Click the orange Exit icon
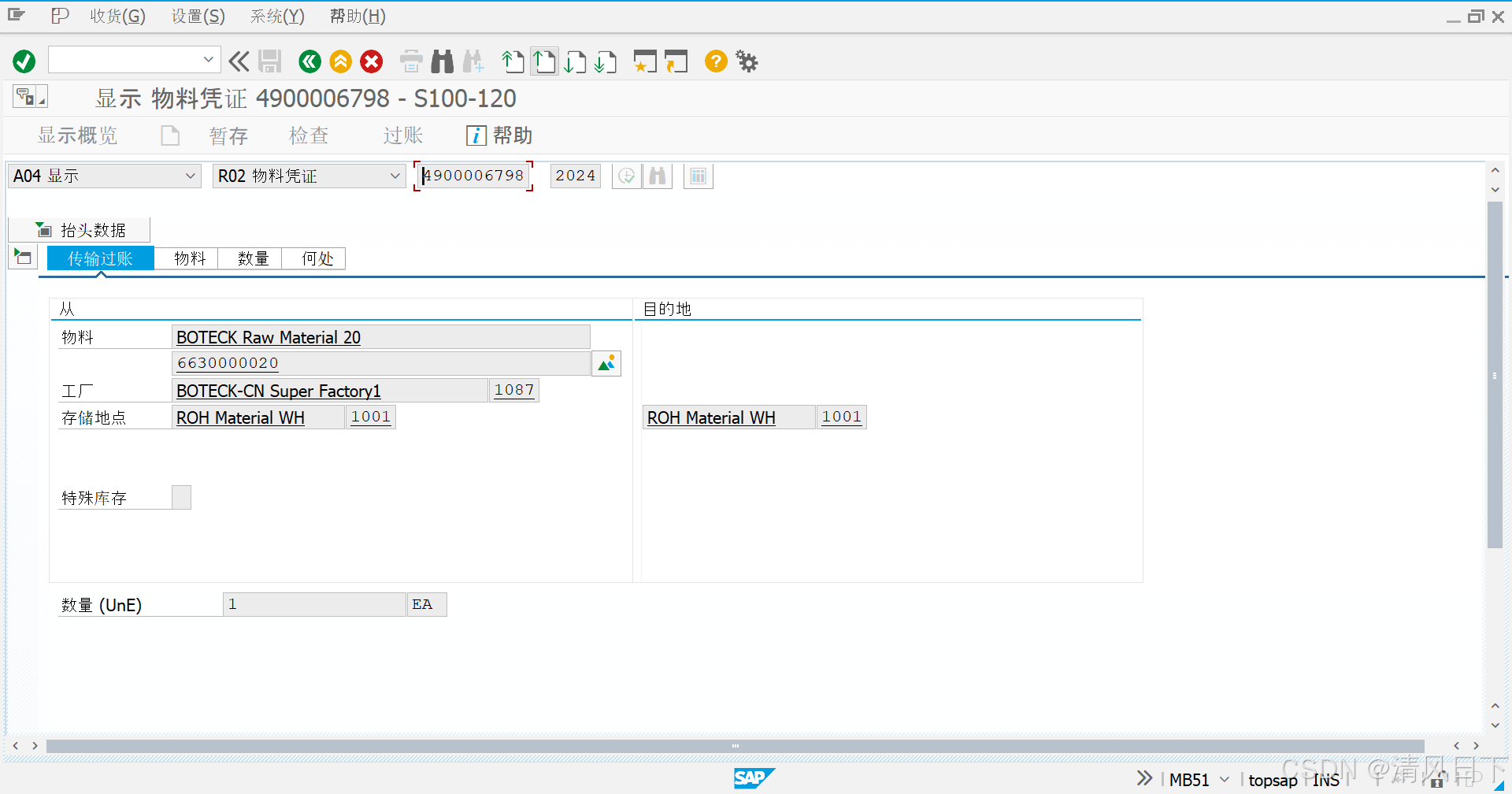Image resolution: width=1512 pixels, height=794 pixels. pos(341,61)
